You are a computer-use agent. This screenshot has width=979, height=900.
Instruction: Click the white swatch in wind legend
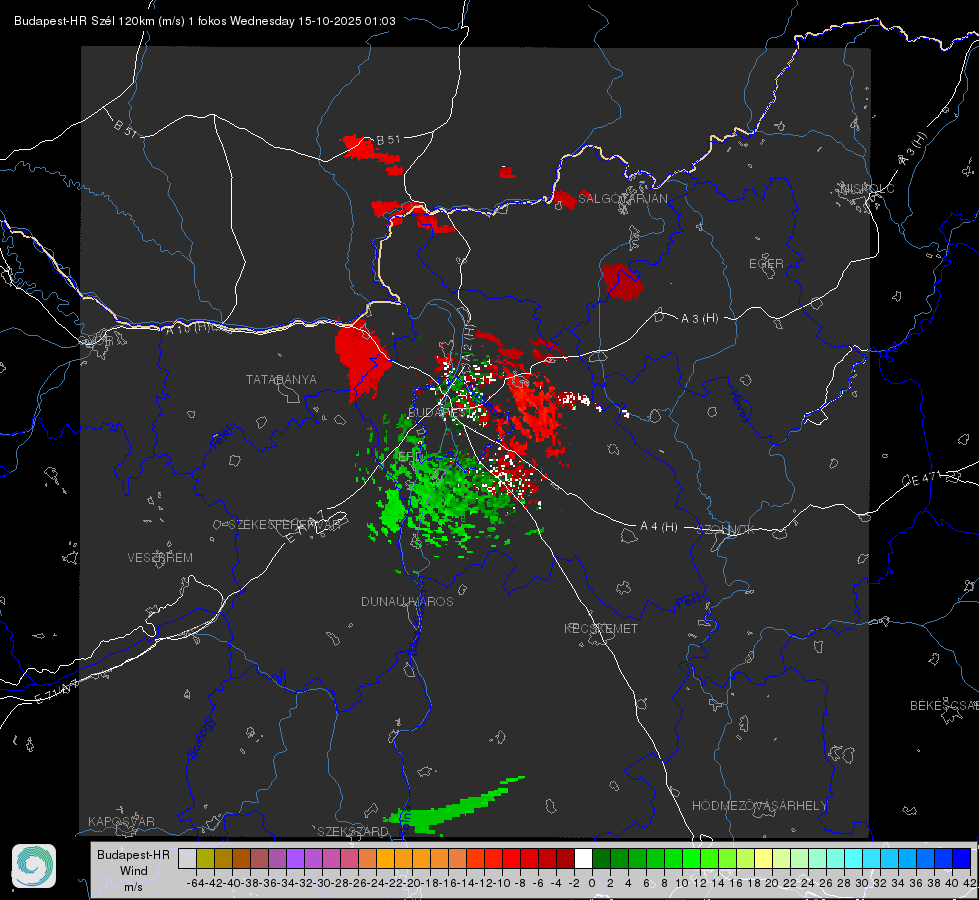[583, 858]
